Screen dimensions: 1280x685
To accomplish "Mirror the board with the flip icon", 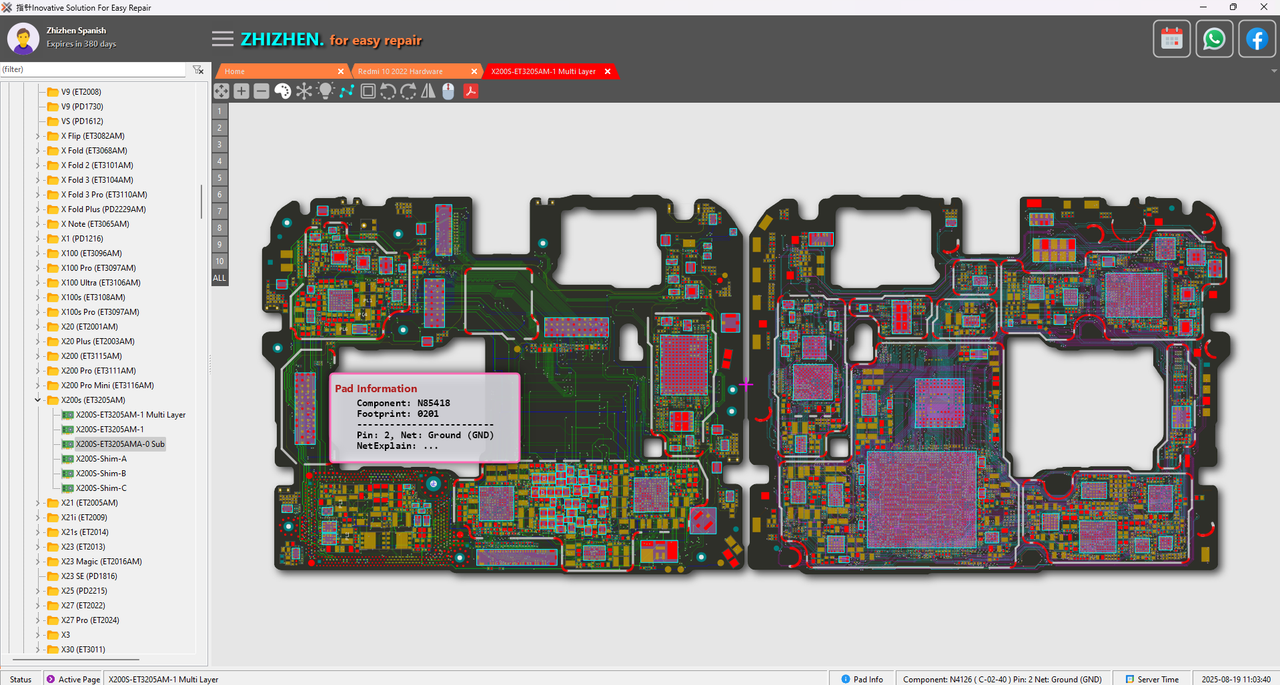I will (x=428, y=91).
